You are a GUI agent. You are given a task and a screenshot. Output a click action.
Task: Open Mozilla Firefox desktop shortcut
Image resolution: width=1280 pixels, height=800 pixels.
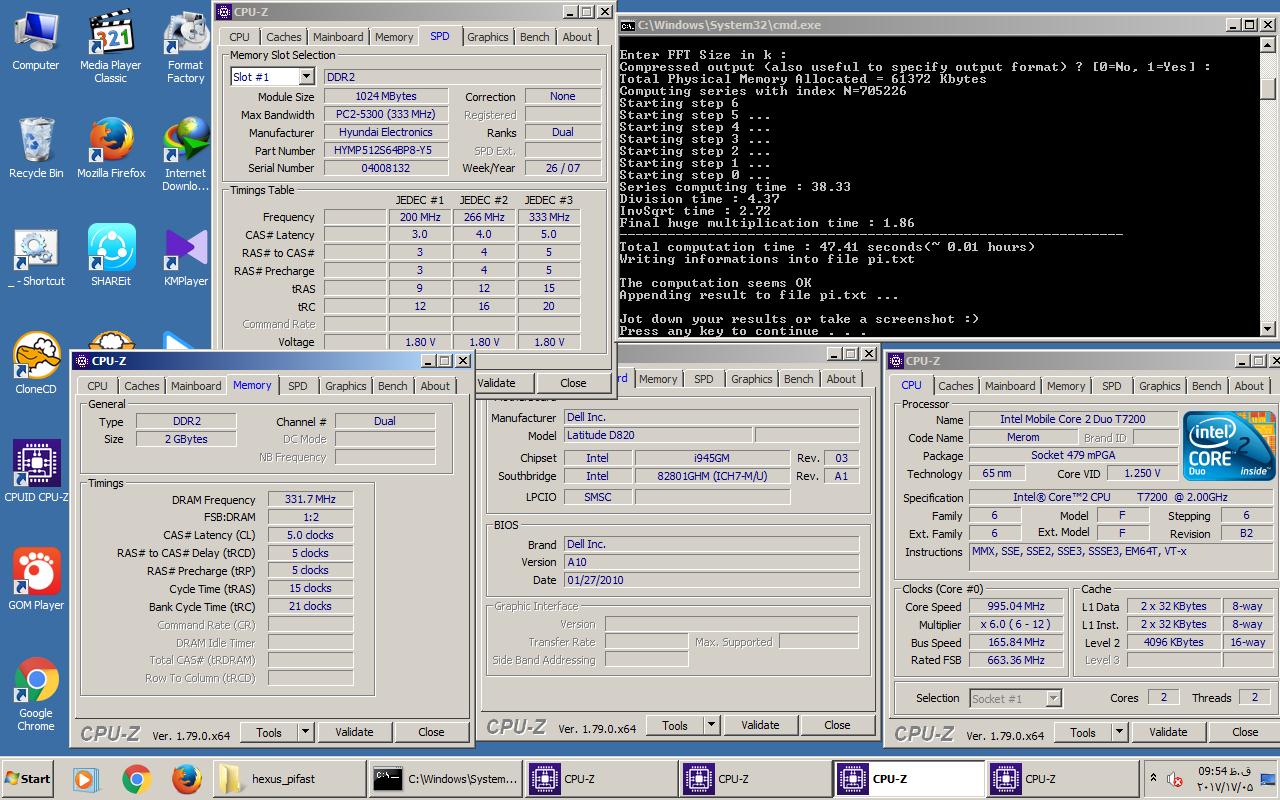tap(110, 149)
